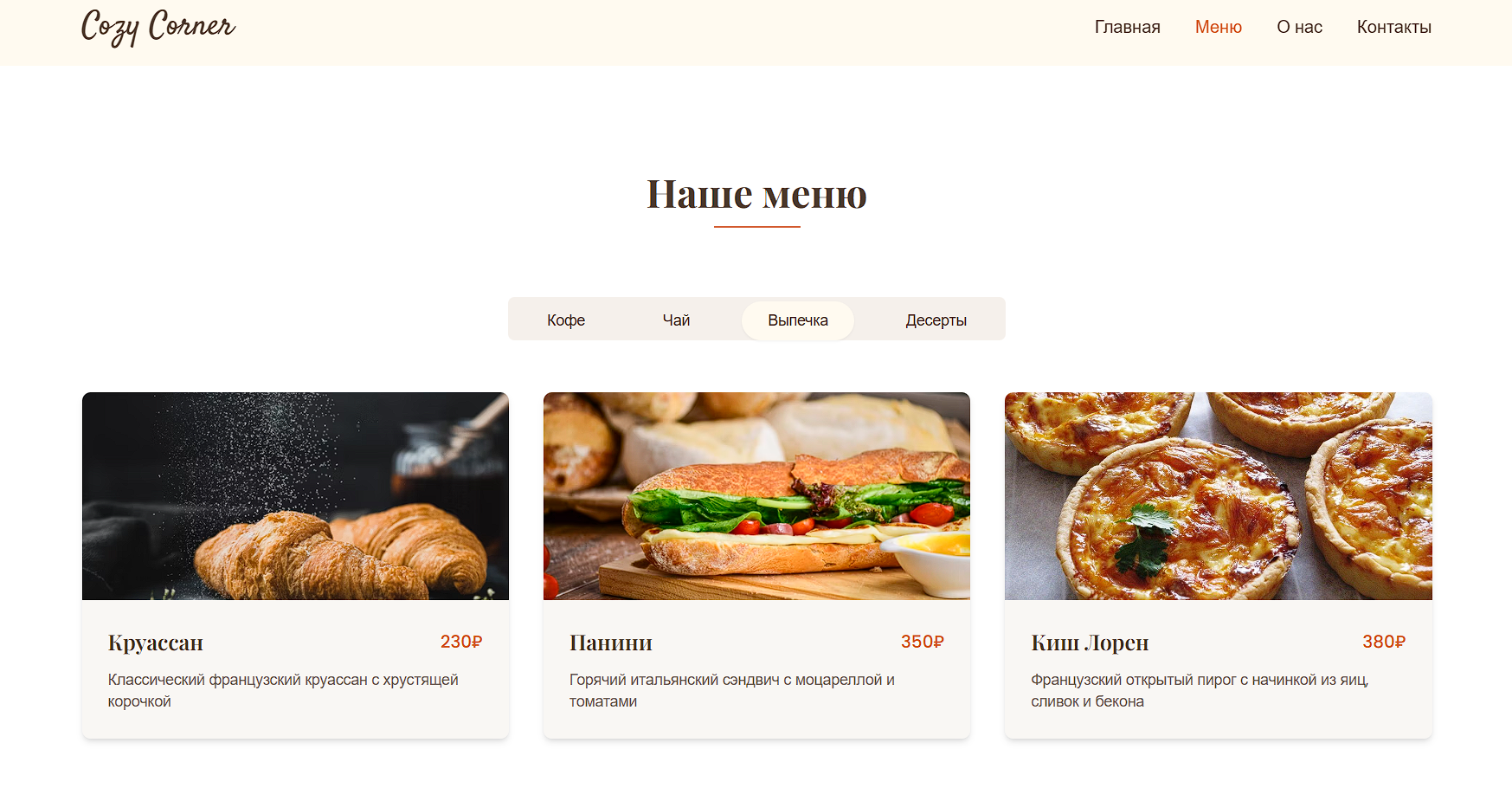Select the Выпечка category tab
1512x788 pixels.
[798, 320]
